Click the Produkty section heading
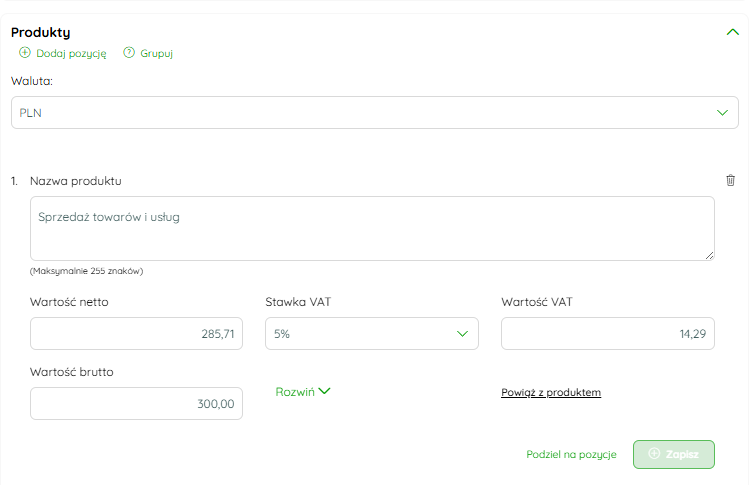Viewport: 750px width, 485px height. [41, 33]
